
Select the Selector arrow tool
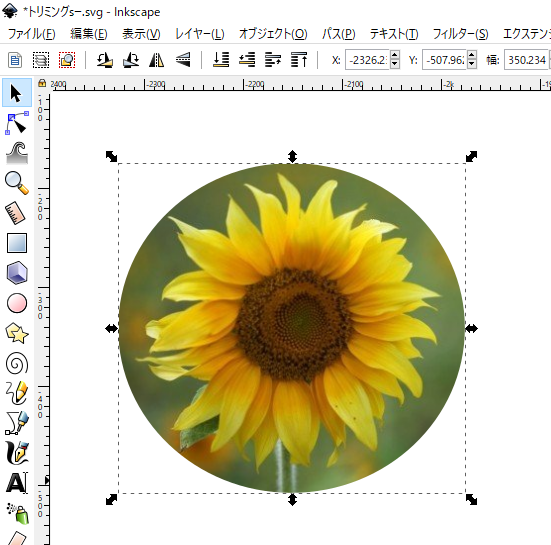[x=17, y=93]
